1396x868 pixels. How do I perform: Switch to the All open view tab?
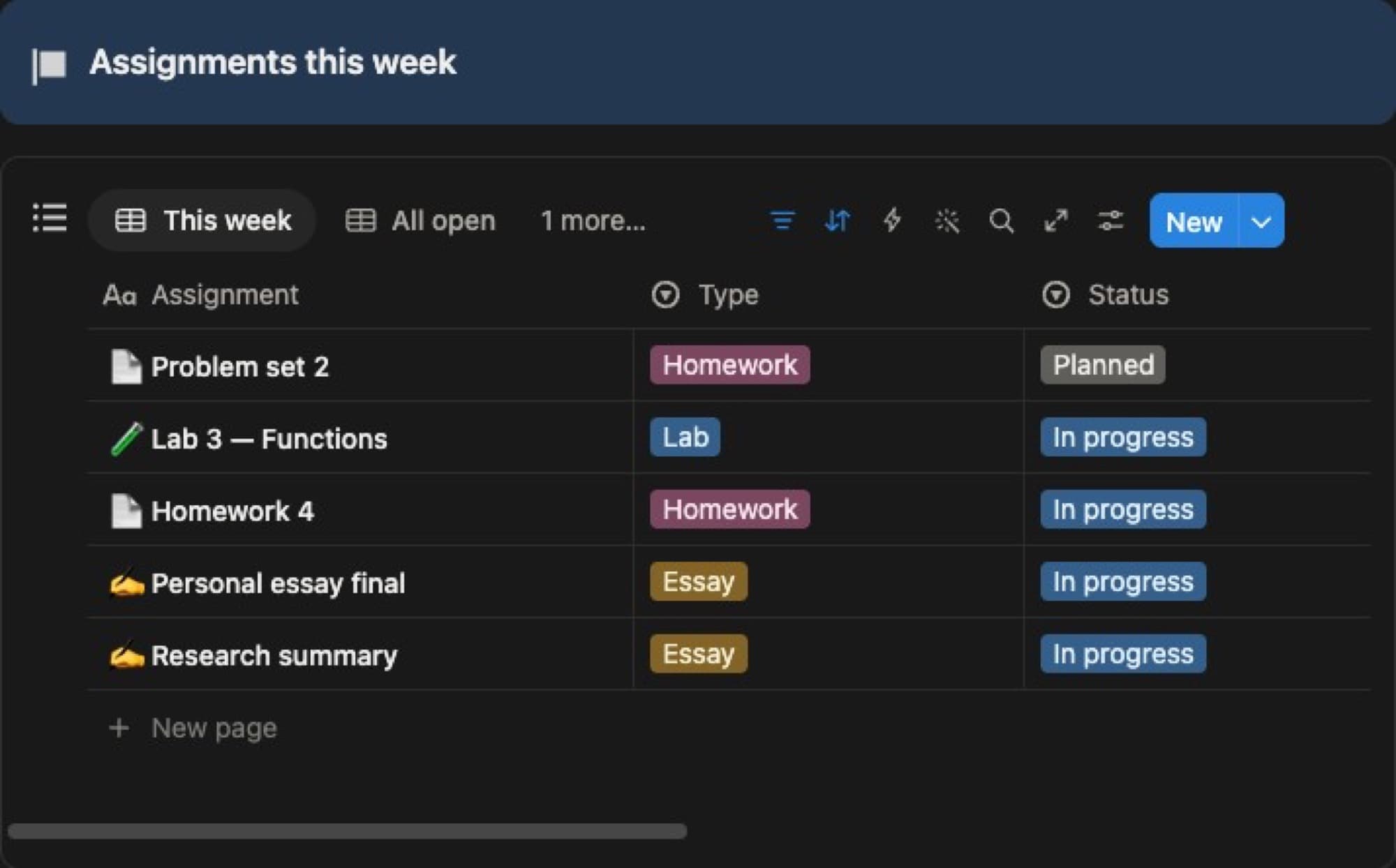click(x=420, y=220)
